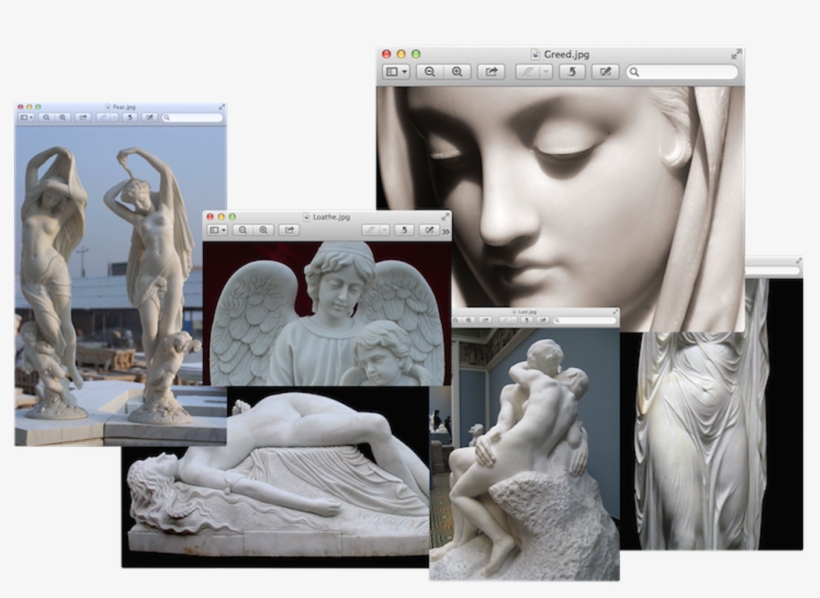Bring the reclining statue image window forward
The height and width of the screenshot is (598, 820).
click(275, 476)
